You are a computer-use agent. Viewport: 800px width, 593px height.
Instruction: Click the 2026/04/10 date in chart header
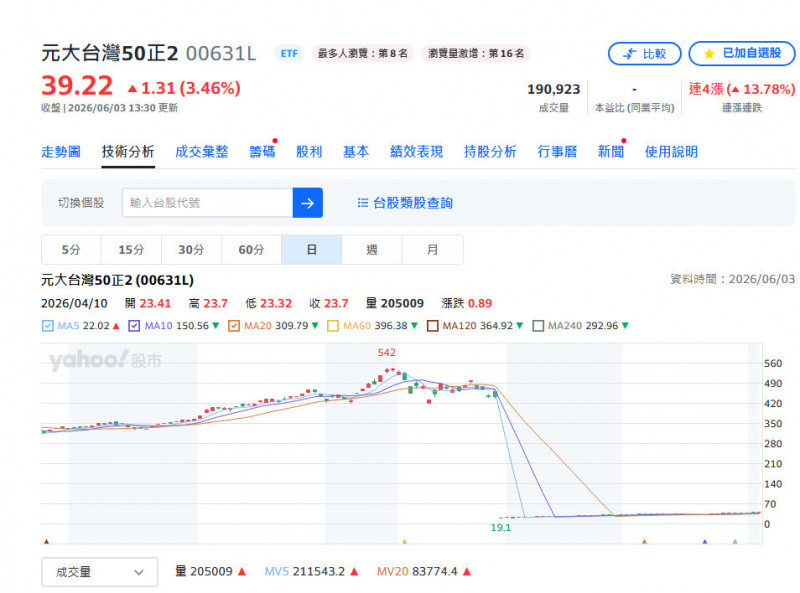pyautogui.click(x=74, y=303)
